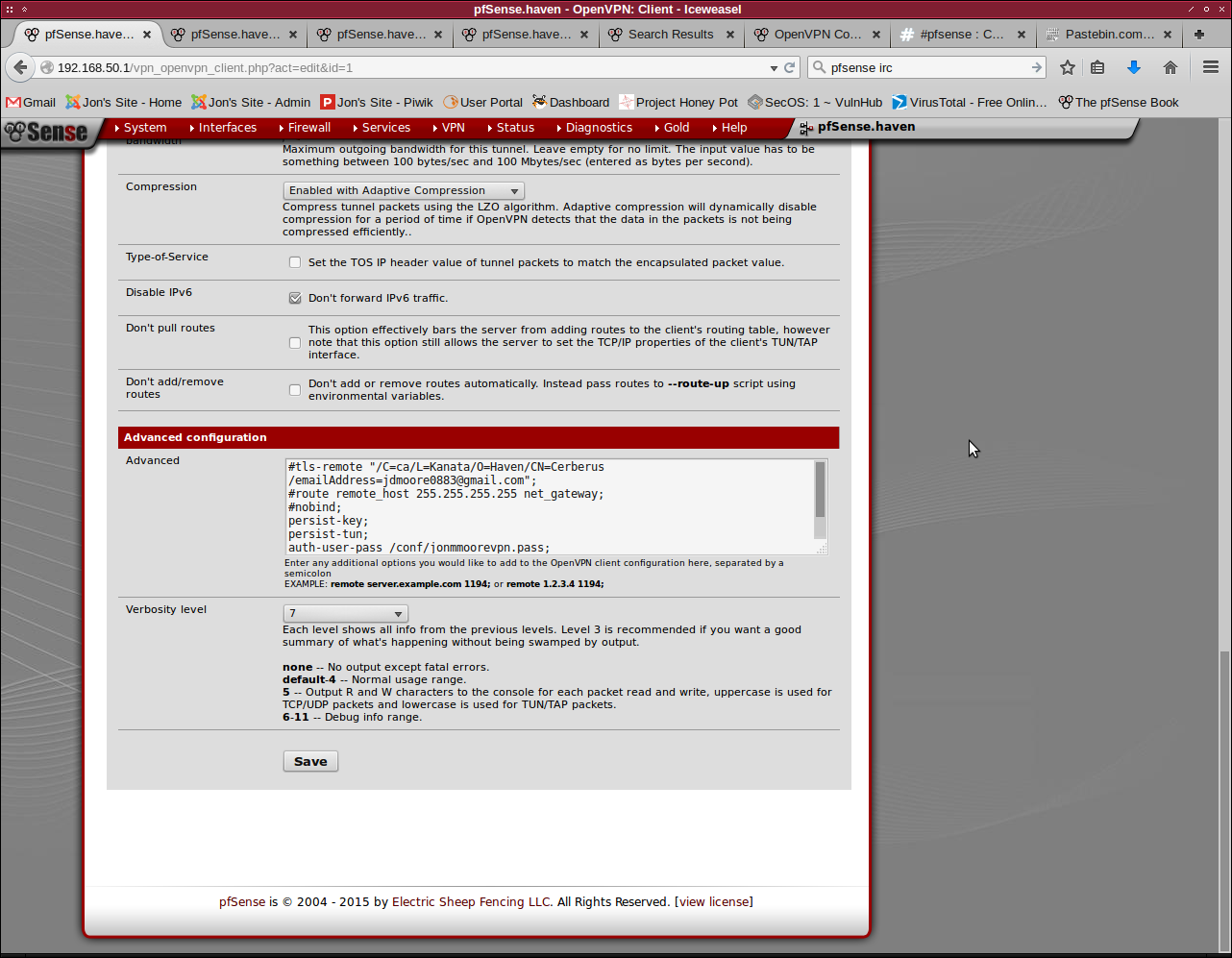Open the hamburger browser menu
Viewport: 1232px width, 958px height.
tap(1210, 67)
